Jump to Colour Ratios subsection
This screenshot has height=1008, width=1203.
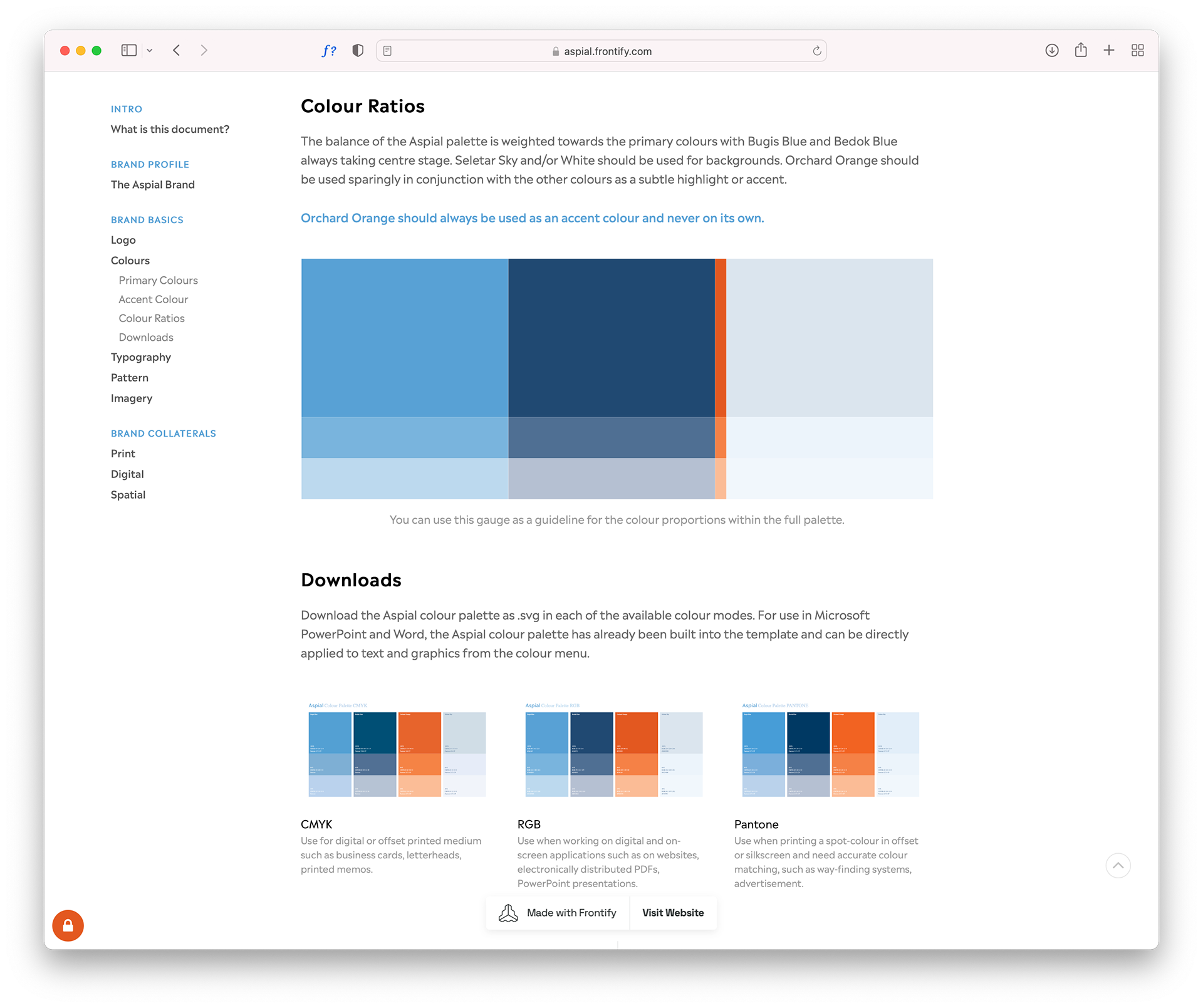[152, 318]
